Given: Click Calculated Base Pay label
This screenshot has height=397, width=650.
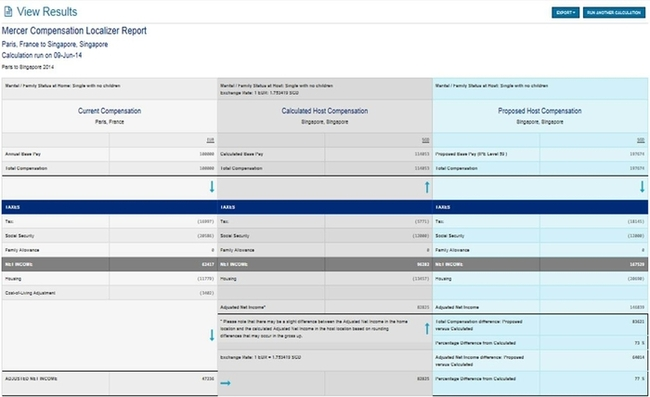Looking at the screenshot, I should [x=242, y=154].
